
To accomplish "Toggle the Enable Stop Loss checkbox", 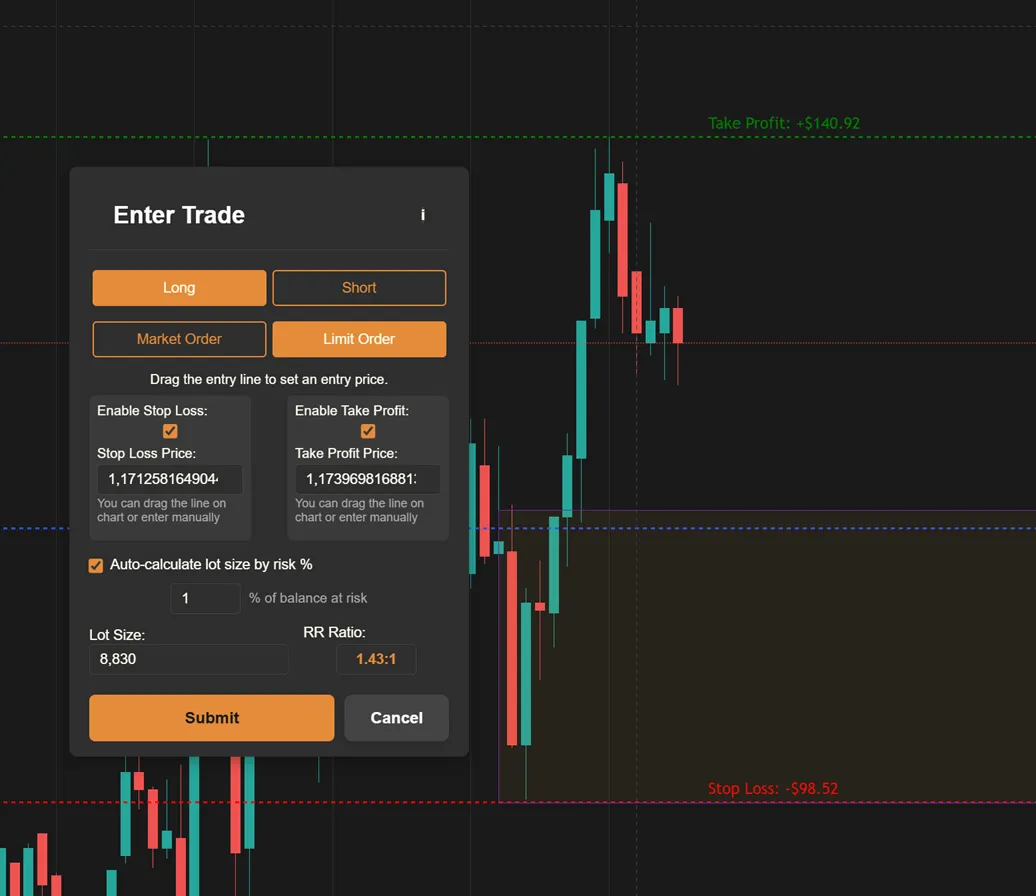I will [170, 431].
